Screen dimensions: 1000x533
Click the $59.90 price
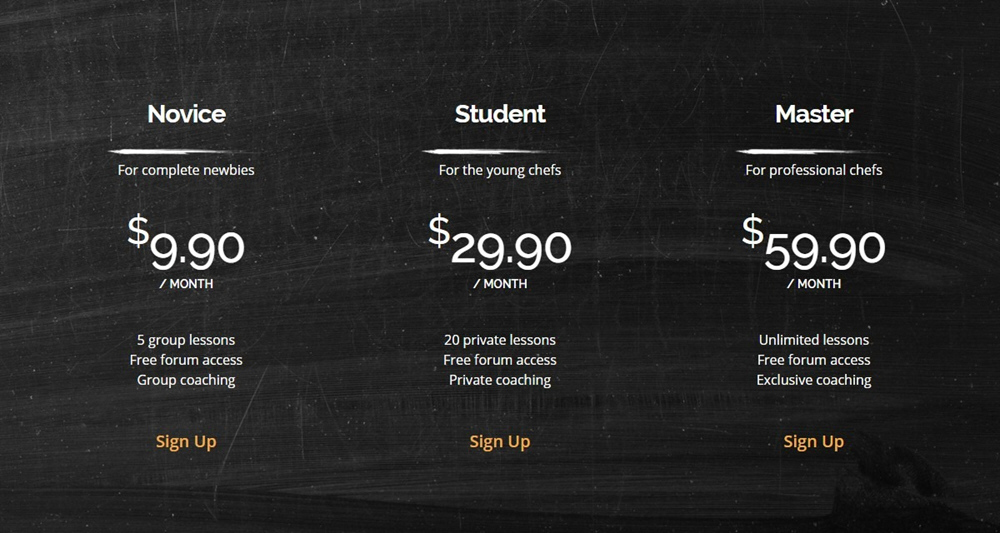pyautogui.click(x=814, y=245)
